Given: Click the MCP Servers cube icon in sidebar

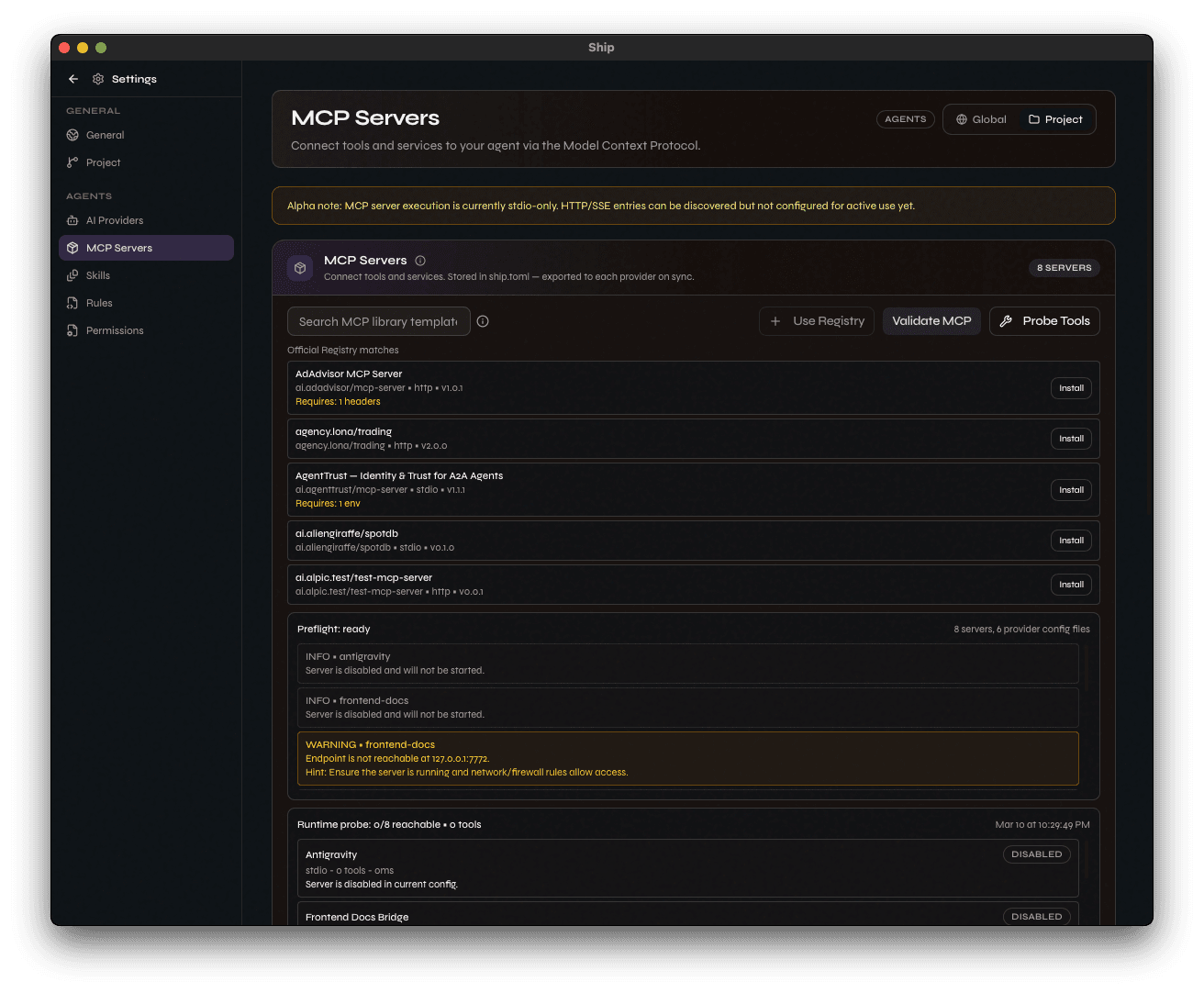Looking at the screenshot, I should 73,248.
